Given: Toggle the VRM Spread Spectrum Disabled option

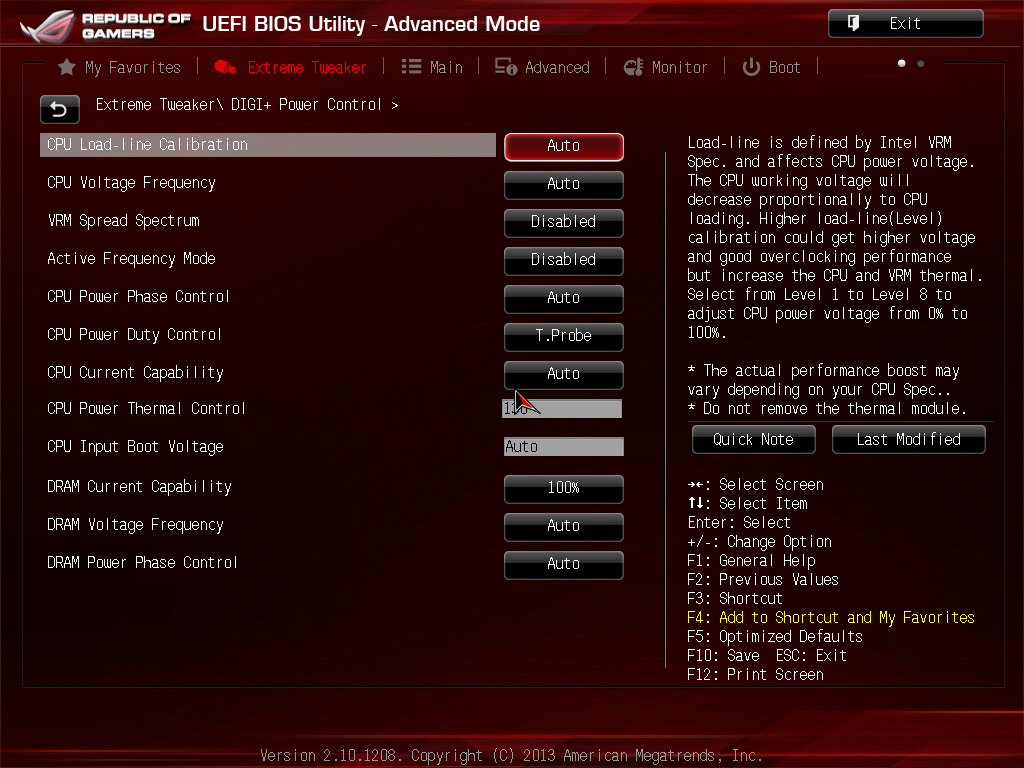Looking at the screenshot, I should pyautogui.click(x=564, y=222).
